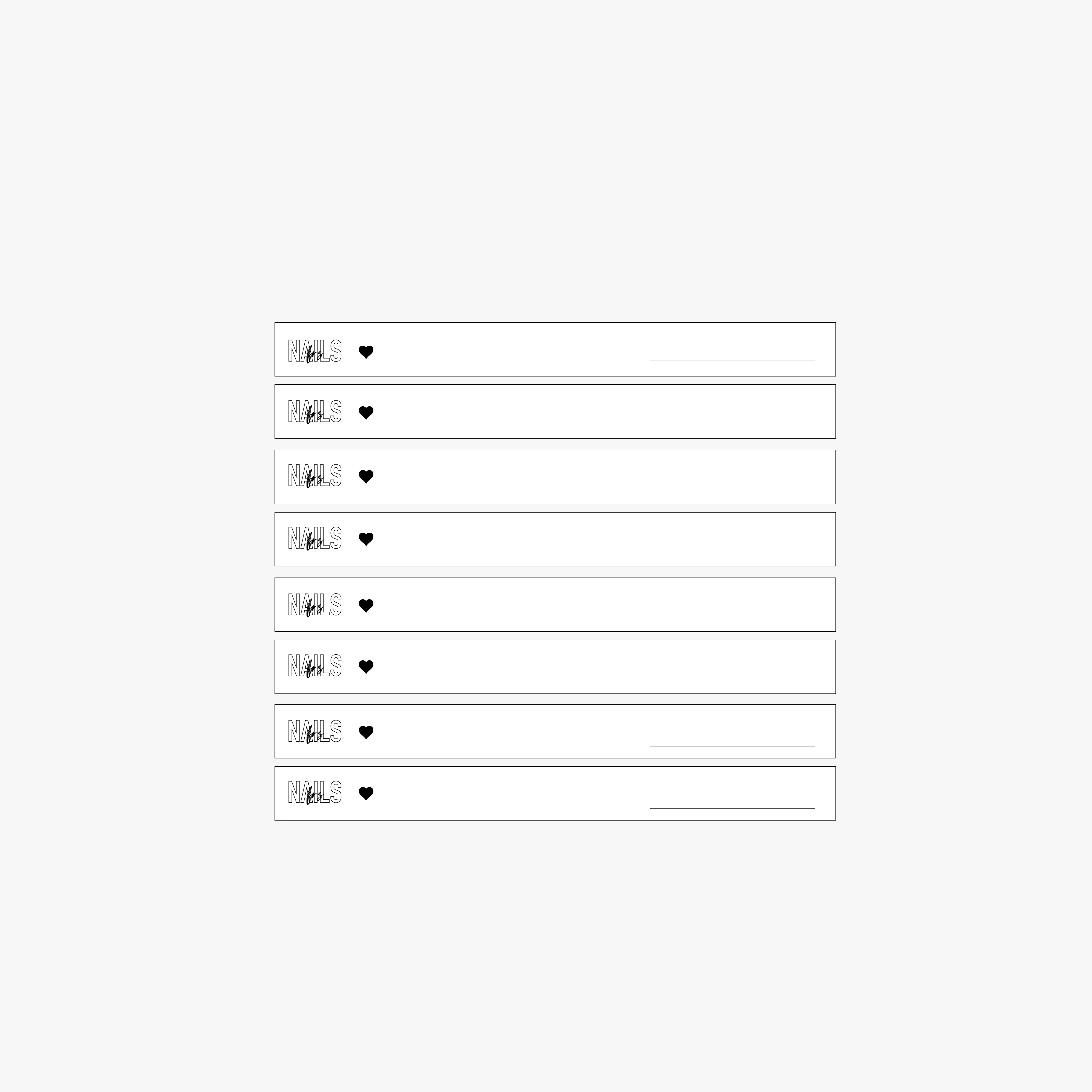This screenshot has width=1092, height=1092.
Task: Click the heart icon in the second strip
Action: (x=366, y=413)
